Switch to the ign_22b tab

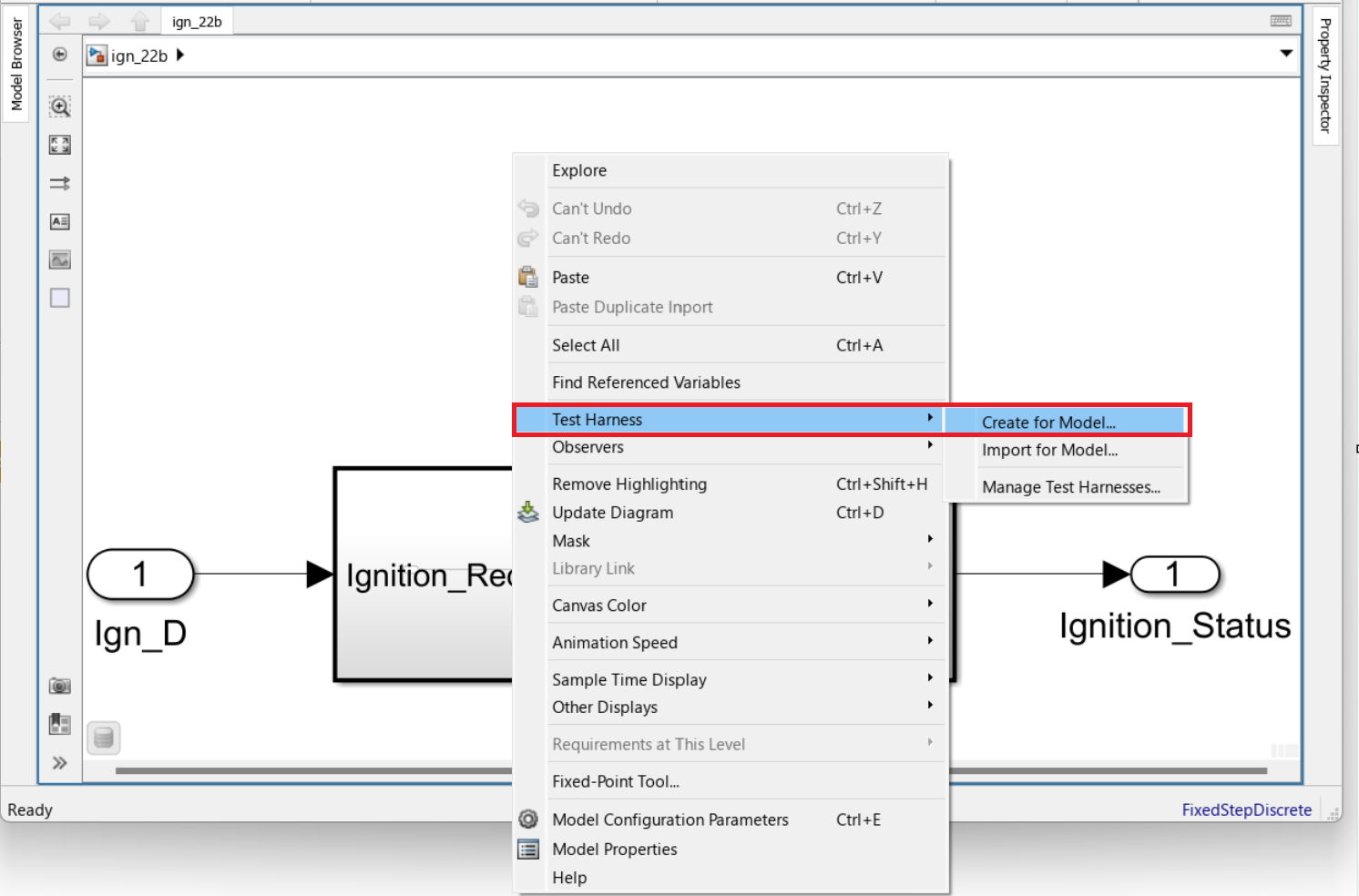[x=197, y=22]
